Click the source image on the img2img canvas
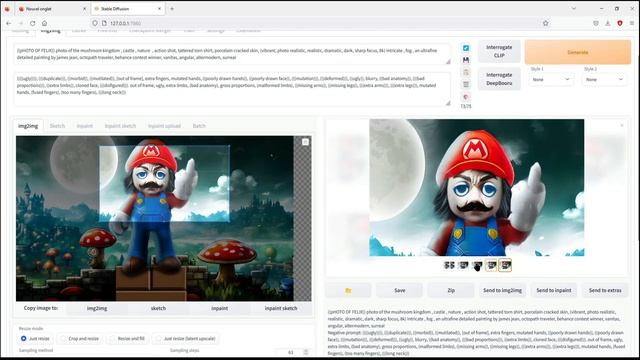 [x=155, y=219]
